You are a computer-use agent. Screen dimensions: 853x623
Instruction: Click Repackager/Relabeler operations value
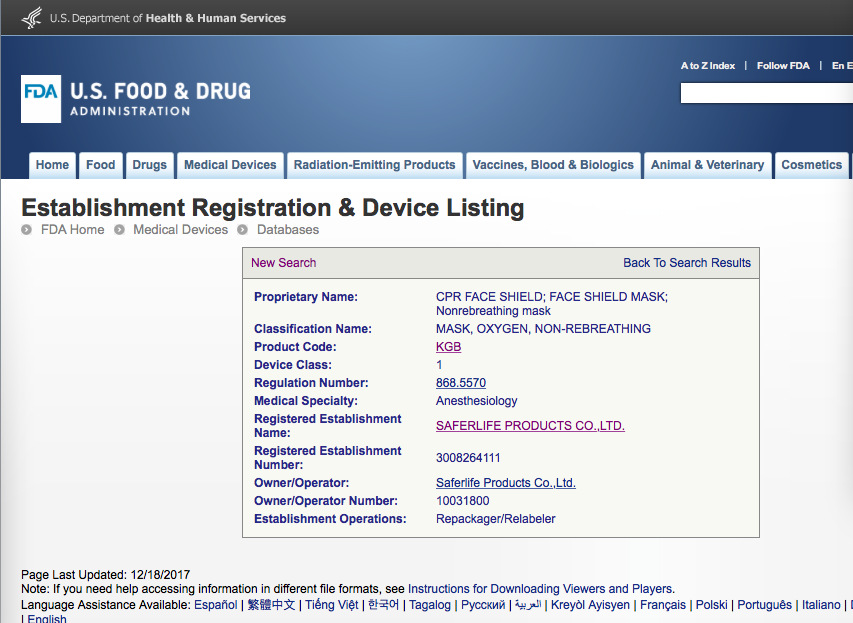496,519
